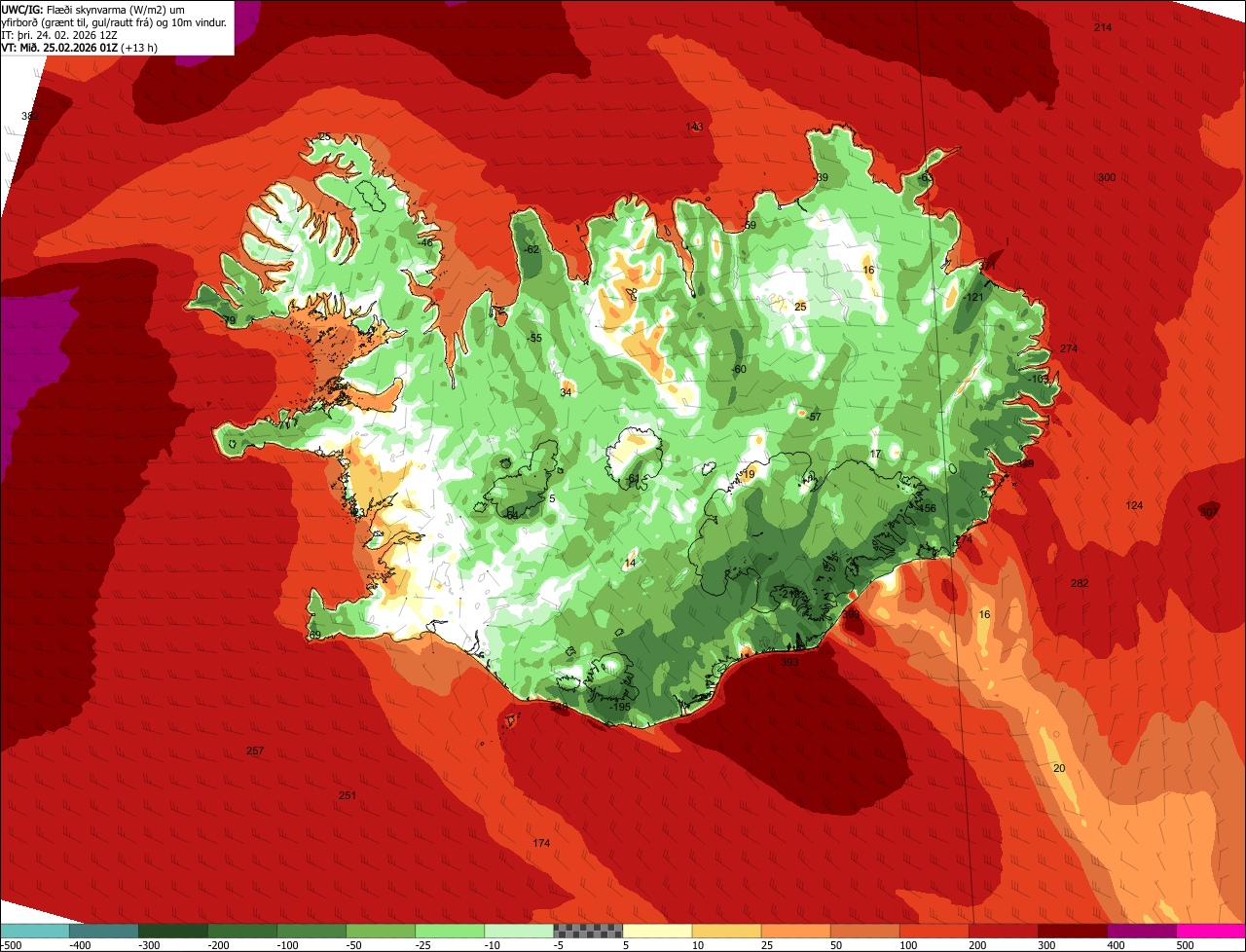Select the dark maroon 300 to 400 legend swatch
This screenshot has height=952, width=1246.
[1073, 931]
